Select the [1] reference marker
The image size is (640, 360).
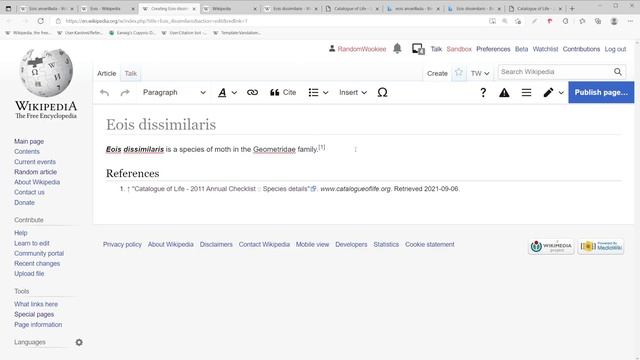tap(322, 147)
